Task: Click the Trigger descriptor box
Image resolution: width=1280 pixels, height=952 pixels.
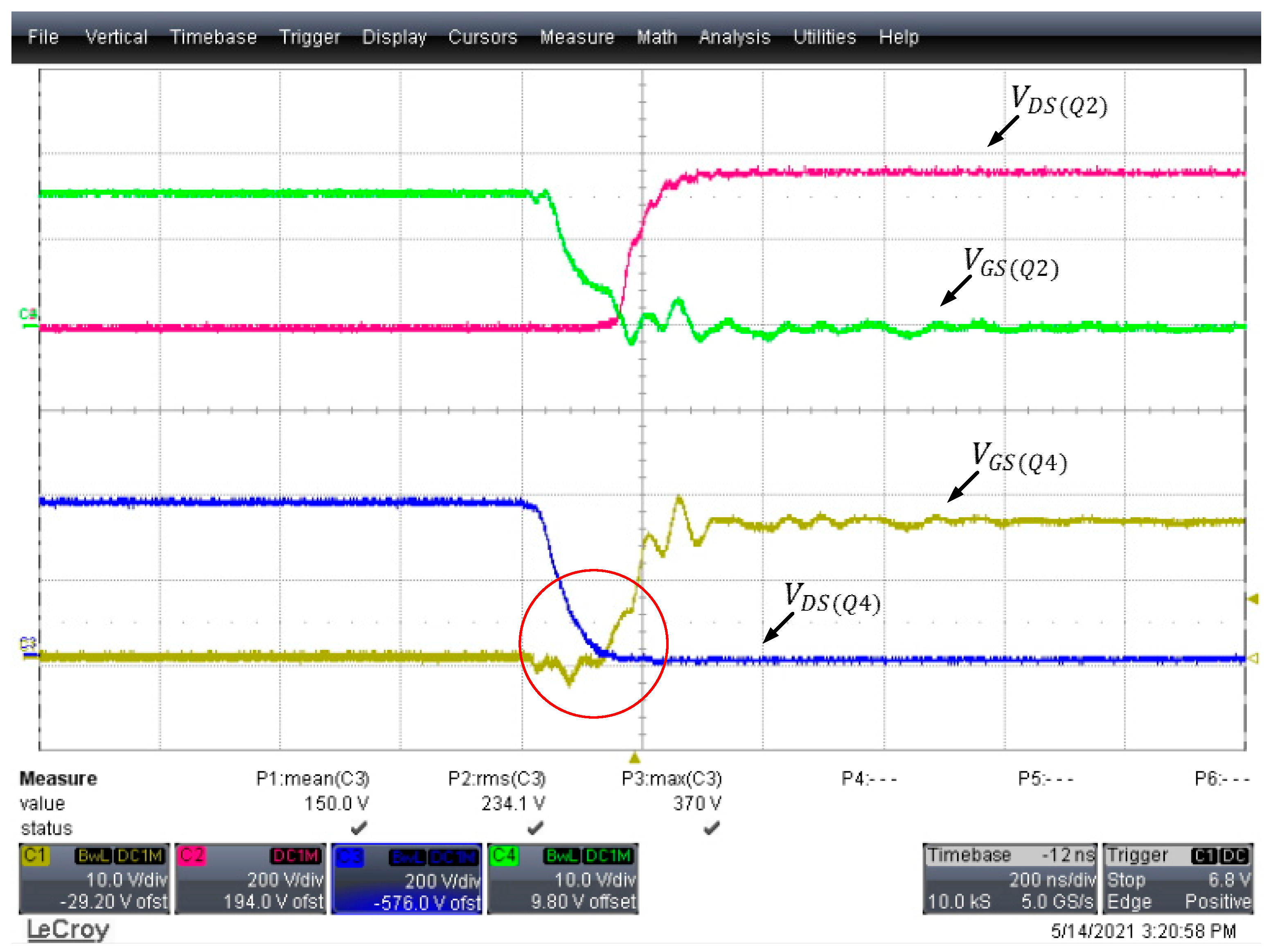Action: tap(1177, 879)
